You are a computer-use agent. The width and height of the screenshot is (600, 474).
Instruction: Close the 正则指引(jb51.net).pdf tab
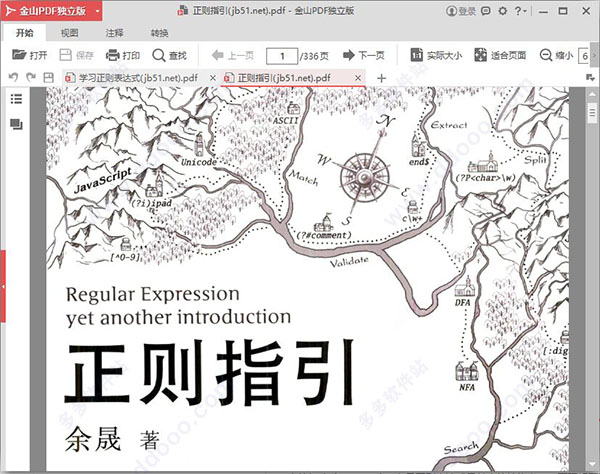[x=358, y=78]
